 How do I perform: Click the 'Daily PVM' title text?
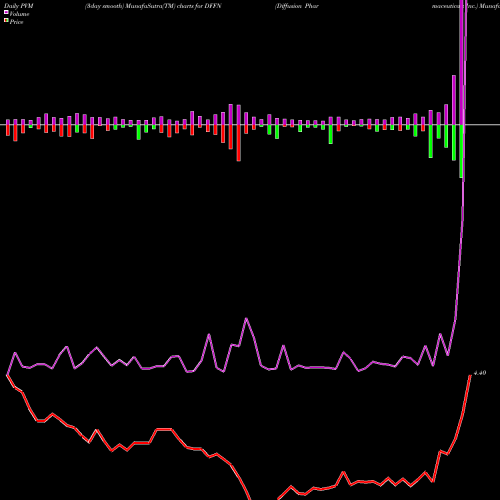(x=19, y=6)
